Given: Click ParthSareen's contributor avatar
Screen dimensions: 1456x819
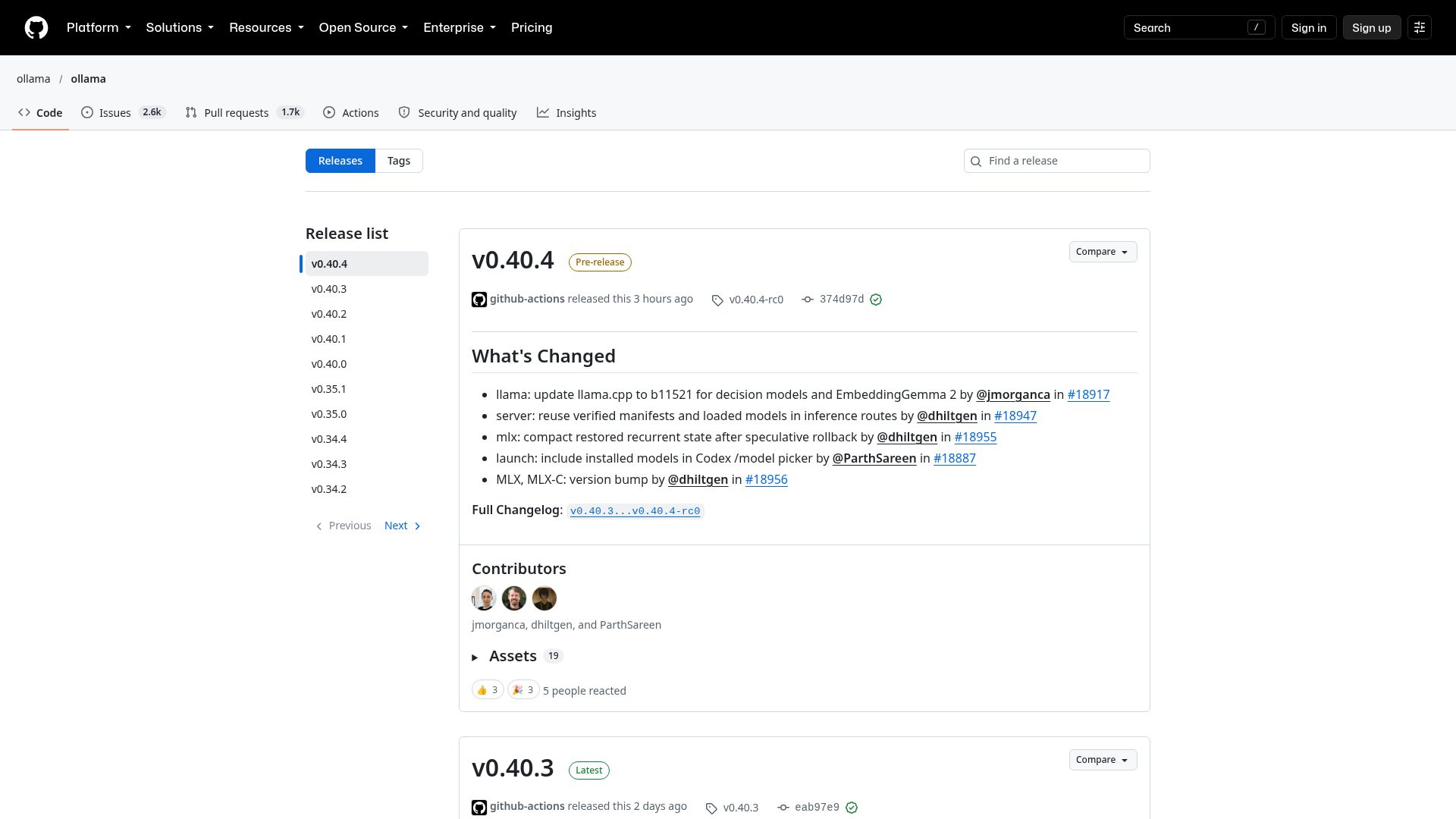Looking at the screenshot, I should pos(544,598).
